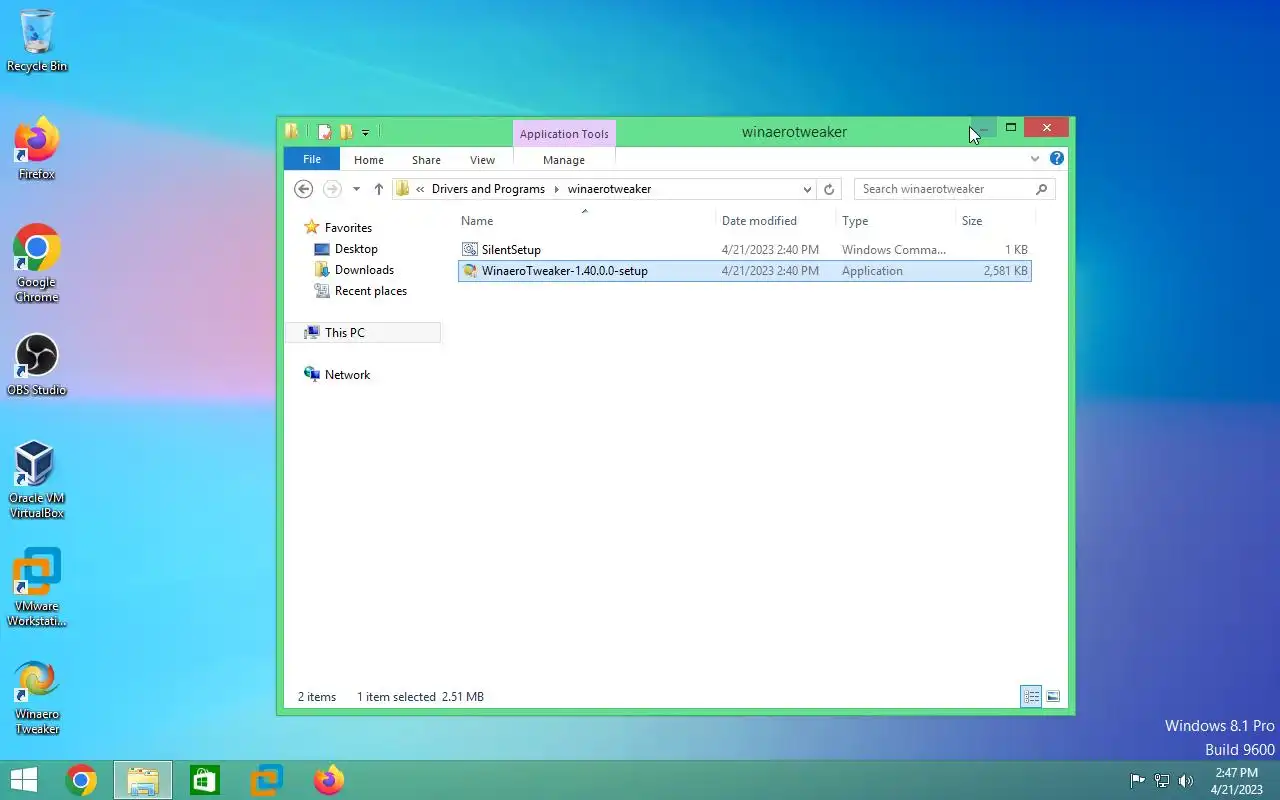Open the Winaero Tweaker desktop shortcut
The image size is (1280, 800).
tap(37, 696)
